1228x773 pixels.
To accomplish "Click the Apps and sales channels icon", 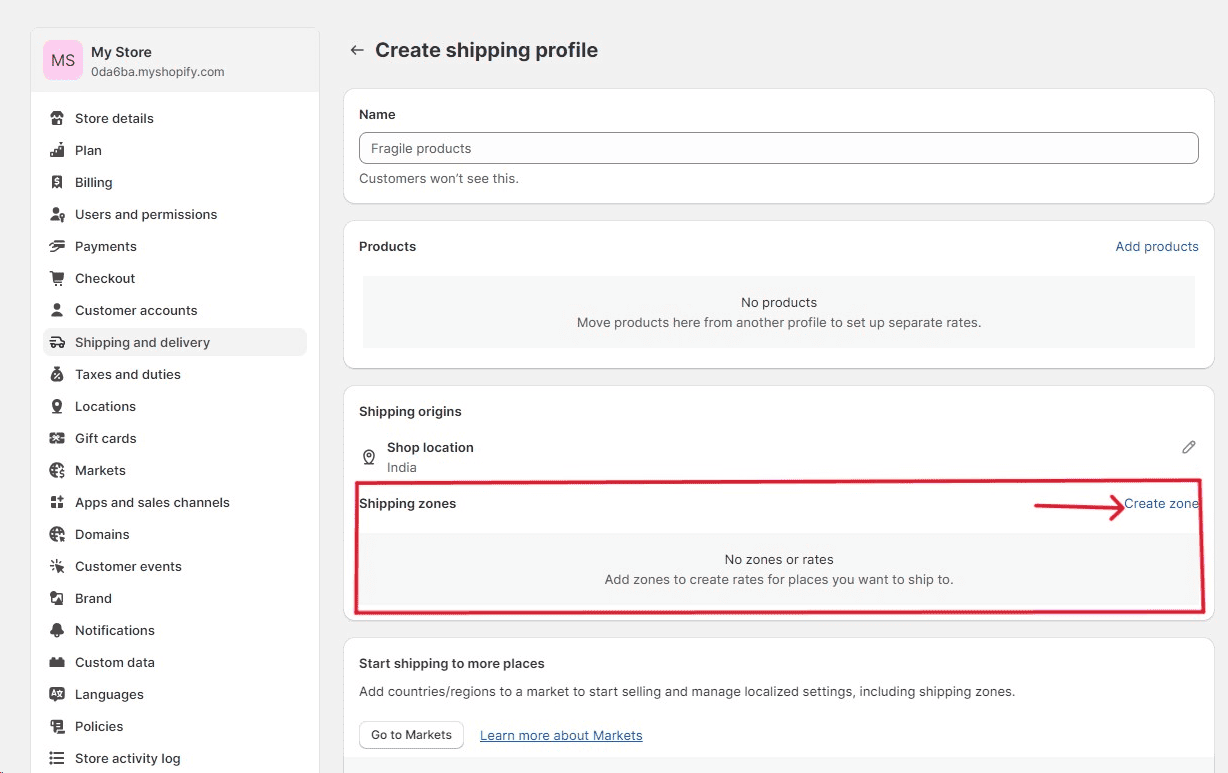I will (57, 502).
